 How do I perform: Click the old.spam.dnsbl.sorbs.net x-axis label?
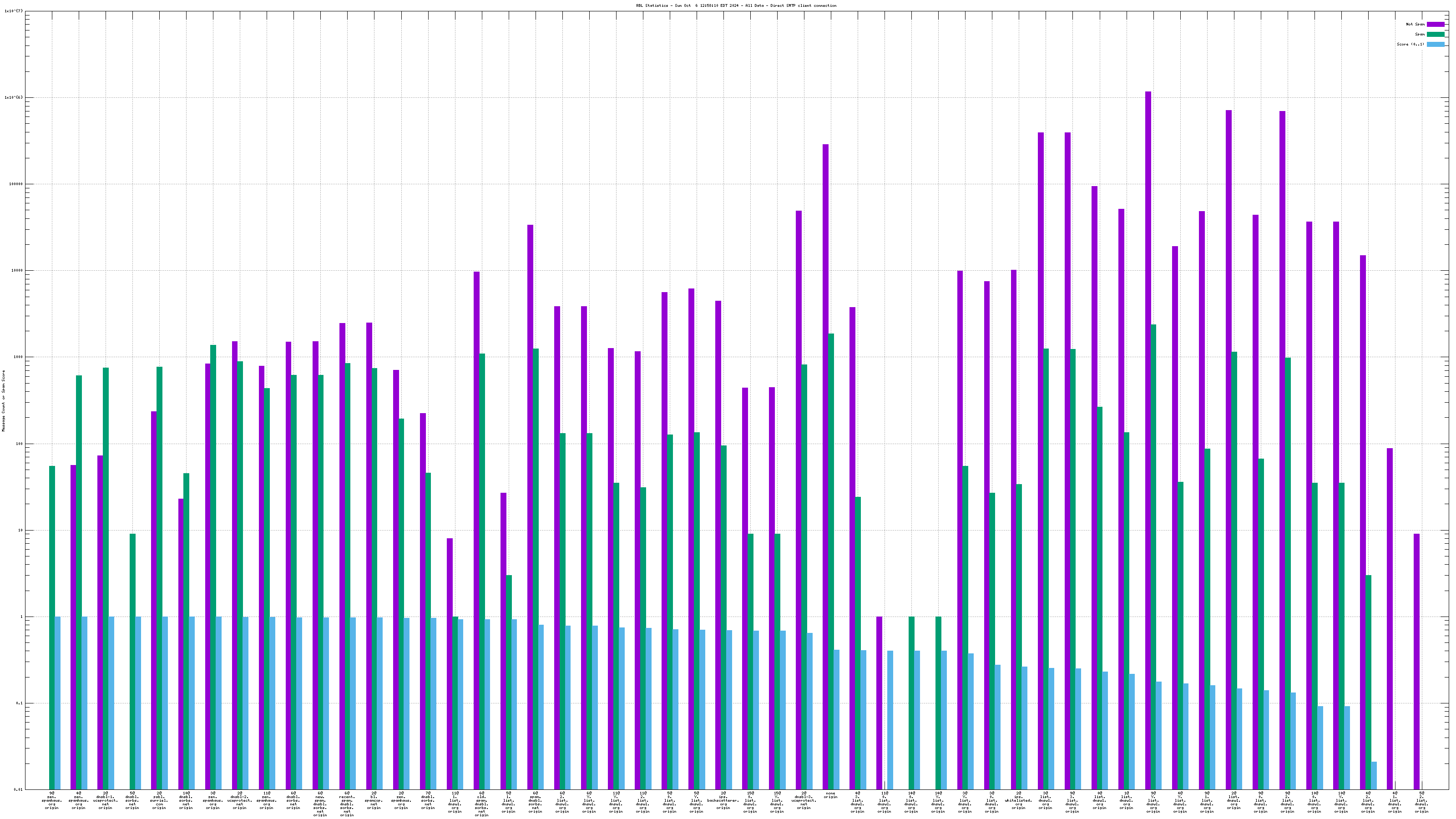(x=481, y=804)
